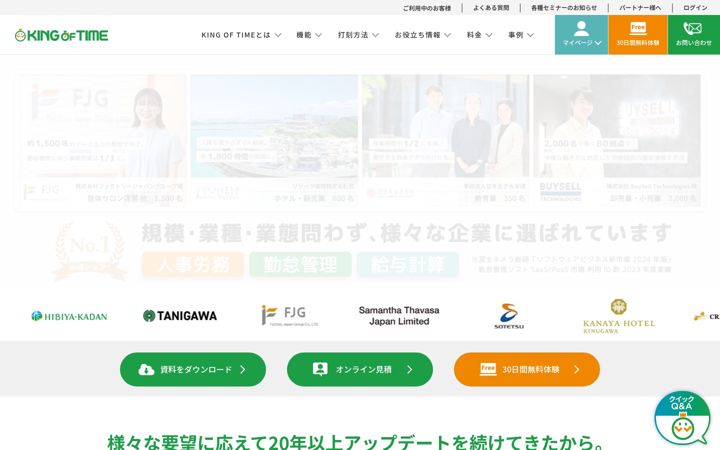The image size is (720, 450).
Task: Open the よくある質問 link
Action: coord(491,8)
